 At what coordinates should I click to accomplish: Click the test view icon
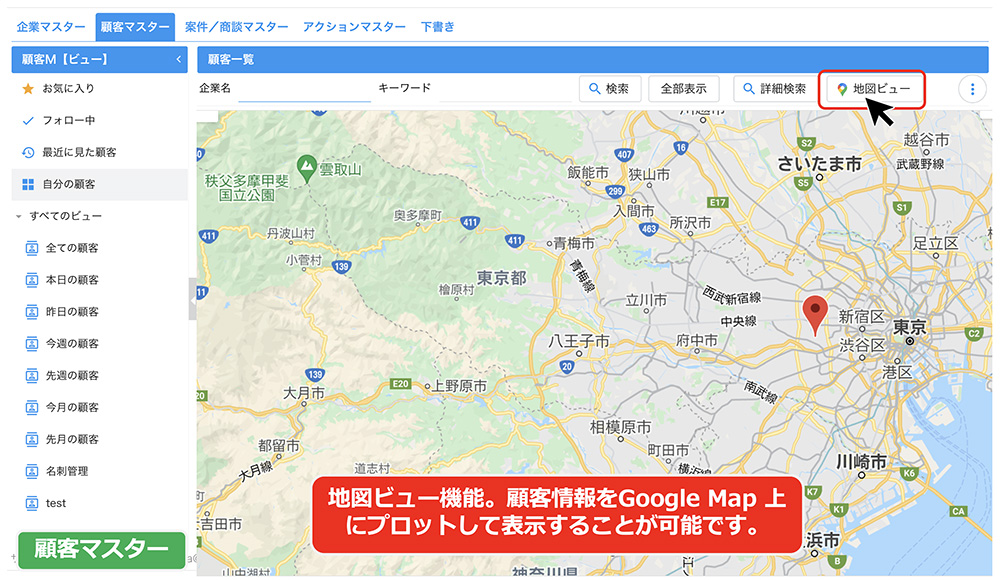pyautogui.click(x=31, y=503)
